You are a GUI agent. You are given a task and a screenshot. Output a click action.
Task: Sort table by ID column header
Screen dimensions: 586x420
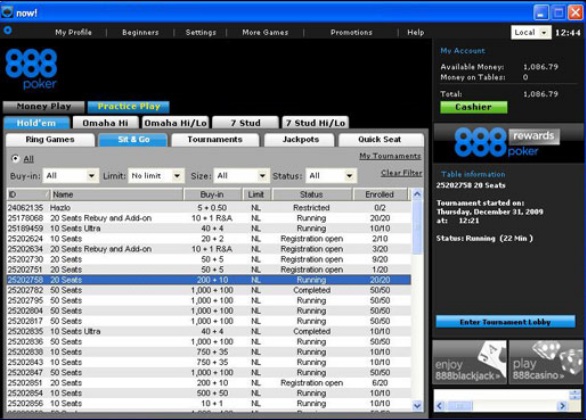pos(28,195)
